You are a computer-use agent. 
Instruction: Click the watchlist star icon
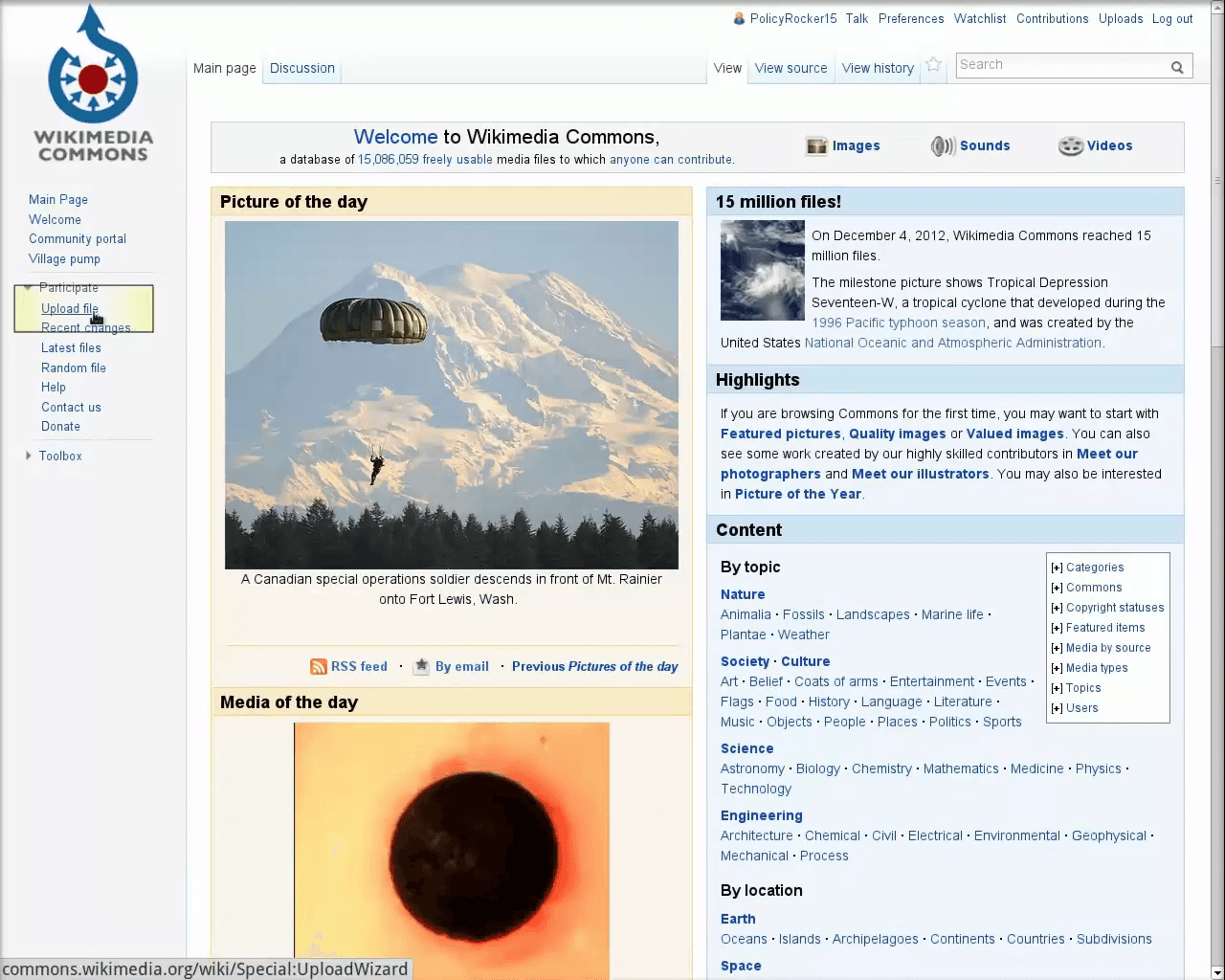[934, 65]
